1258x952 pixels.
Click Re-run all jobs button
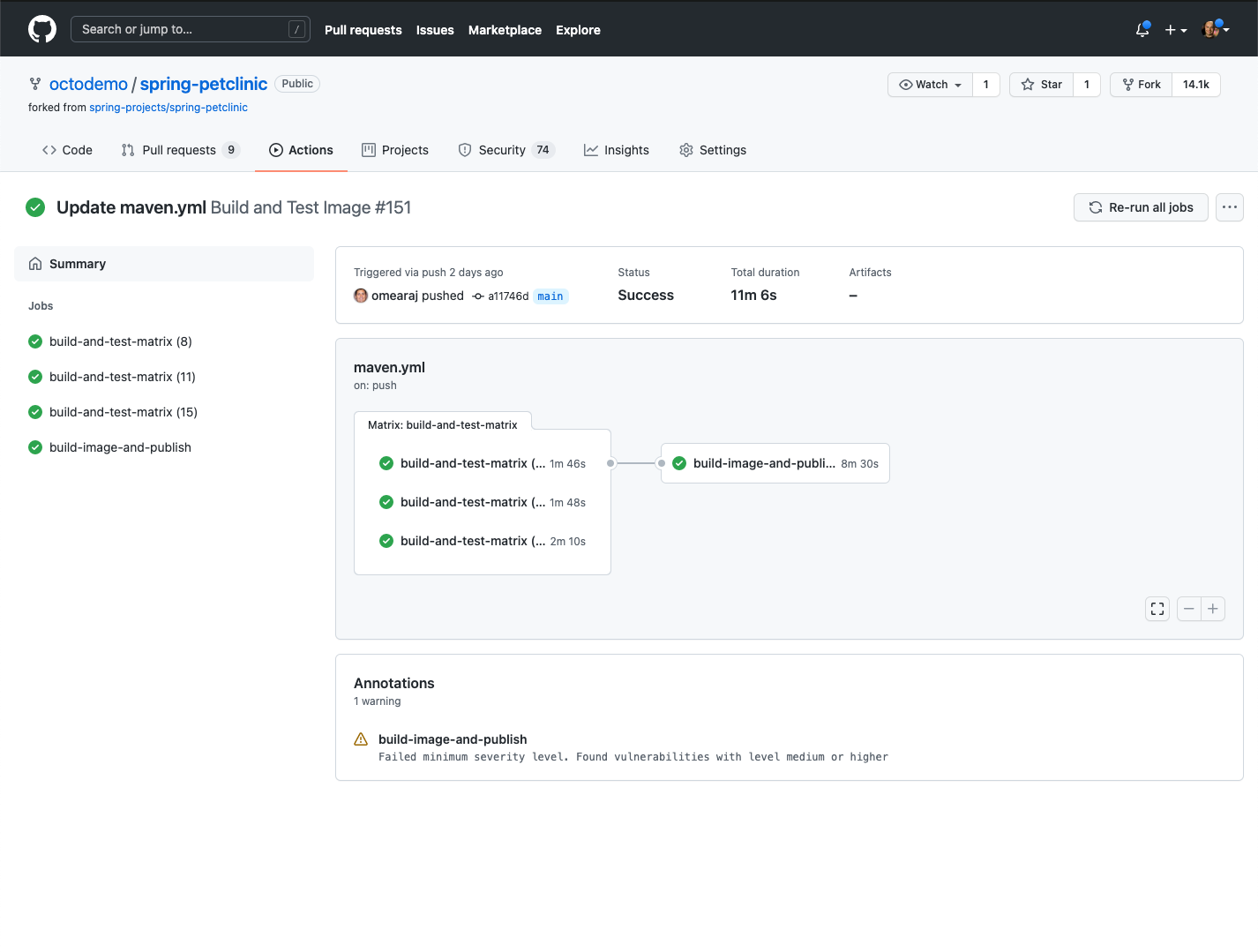1140,207
